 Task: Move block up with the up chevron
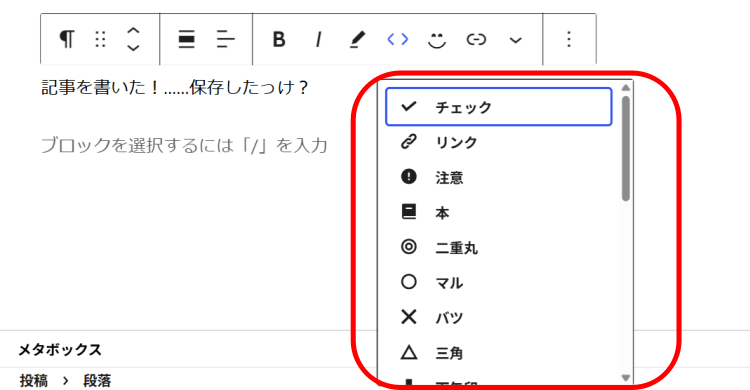[x=133, y=31]
